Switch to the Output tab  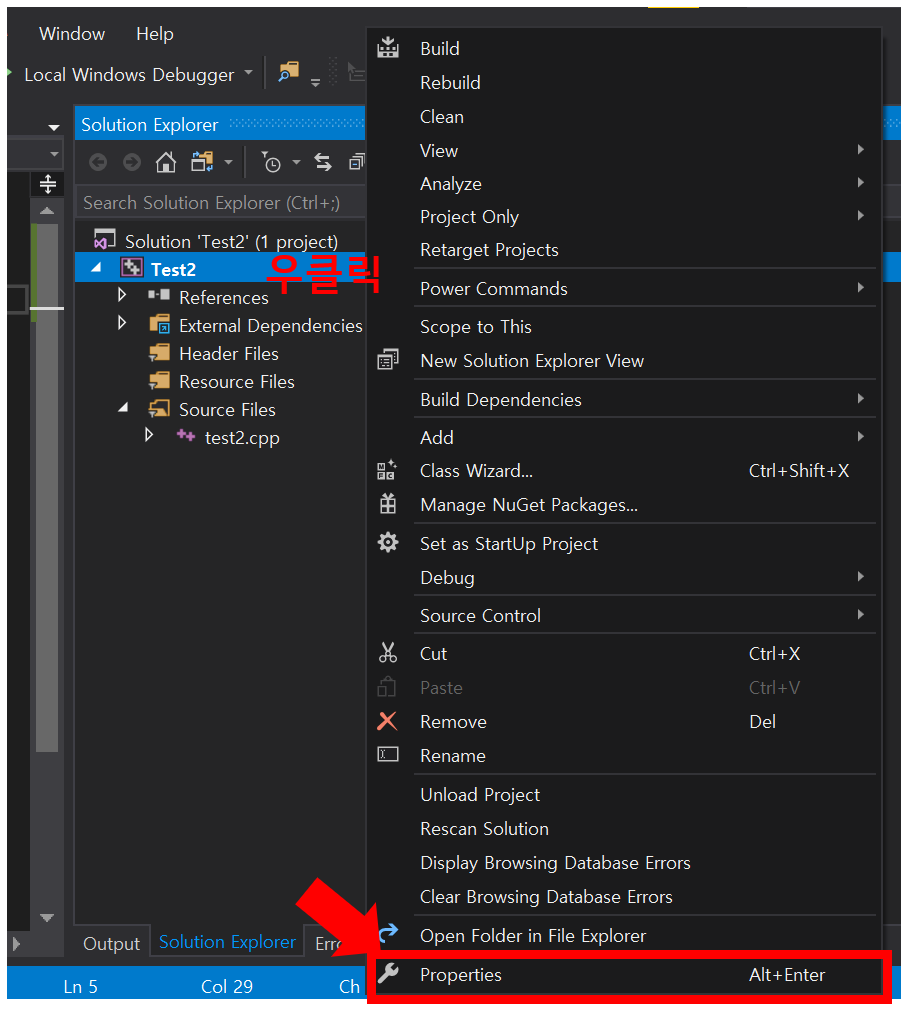click(x=111, y=943)
